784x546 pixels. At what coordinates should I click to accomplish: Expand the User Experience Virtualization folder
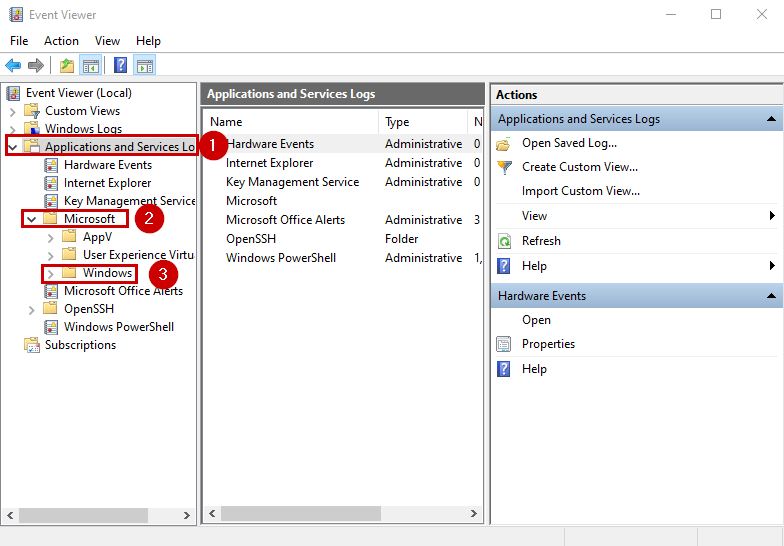(50, 256)
